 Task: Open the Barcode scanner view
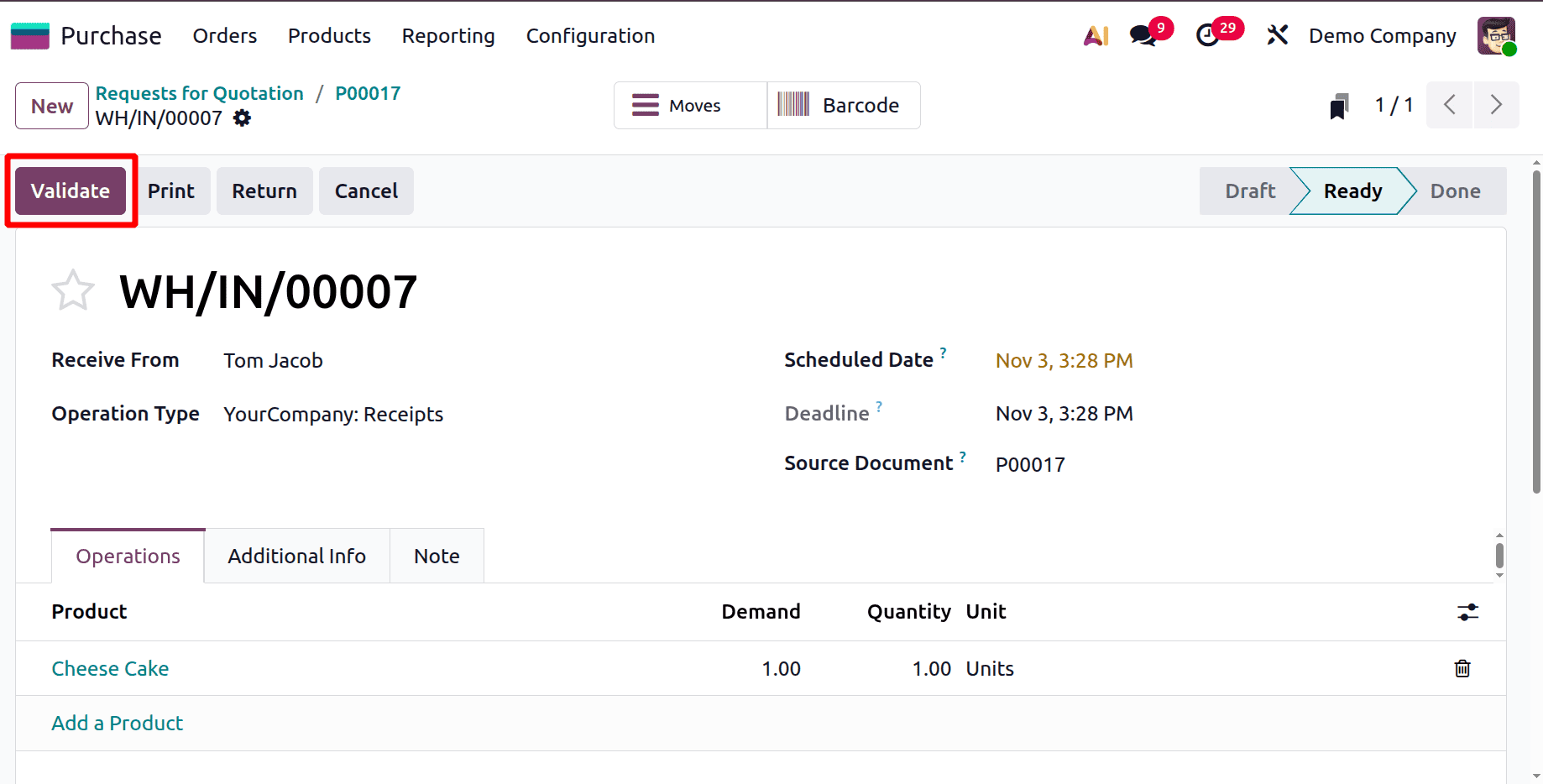(x=843, y=105)
